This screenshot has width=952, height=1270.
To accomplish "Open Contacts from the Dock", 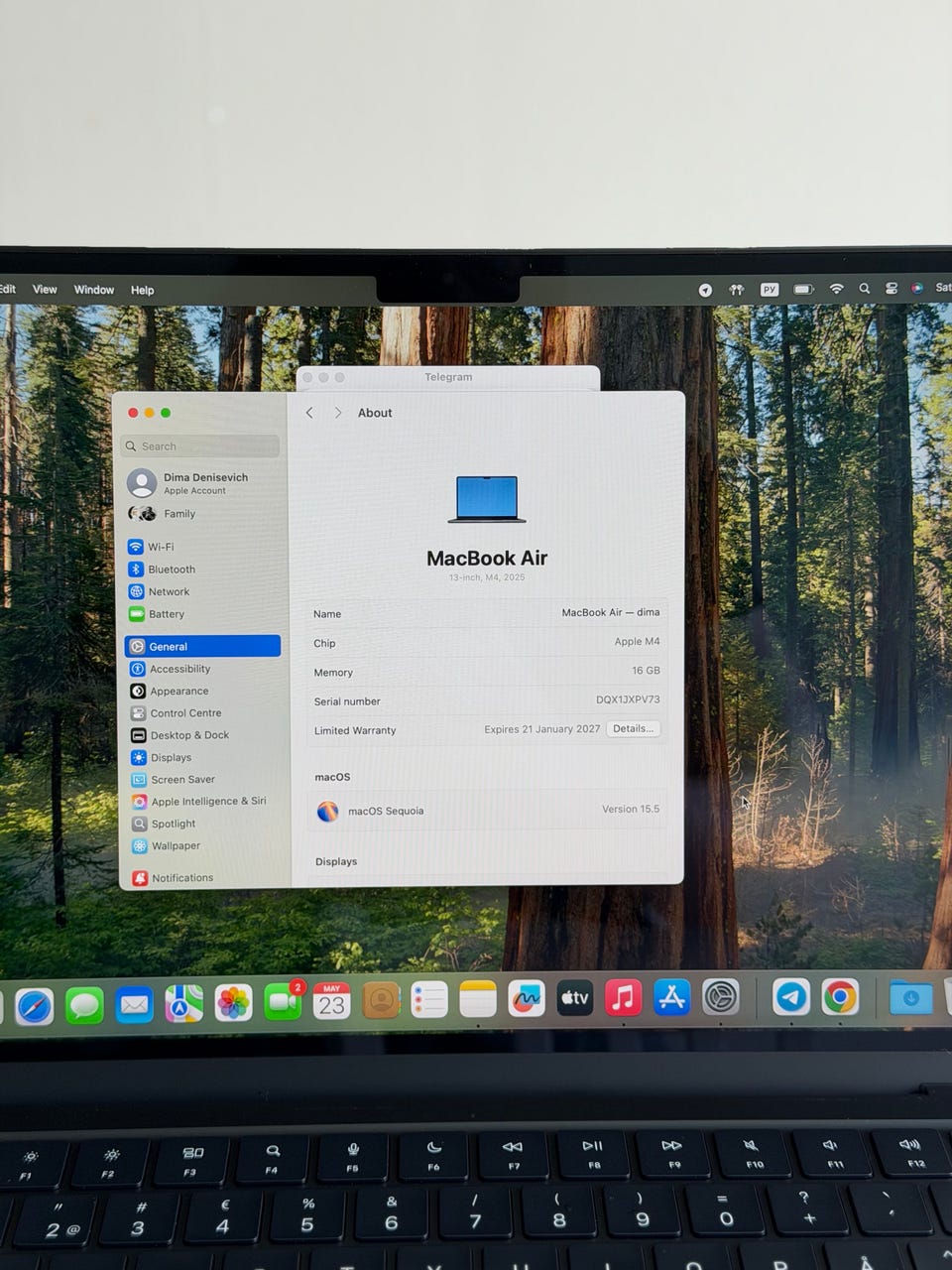I will pyautogui.click(x=381, y=1001).
